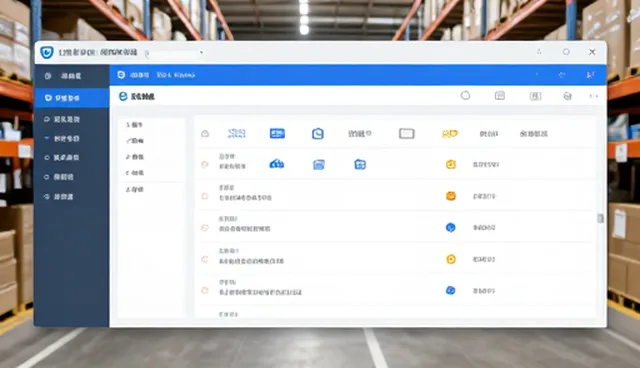
Task: Click the grey rectangle icon in header row
Action: tap(407, 133)
